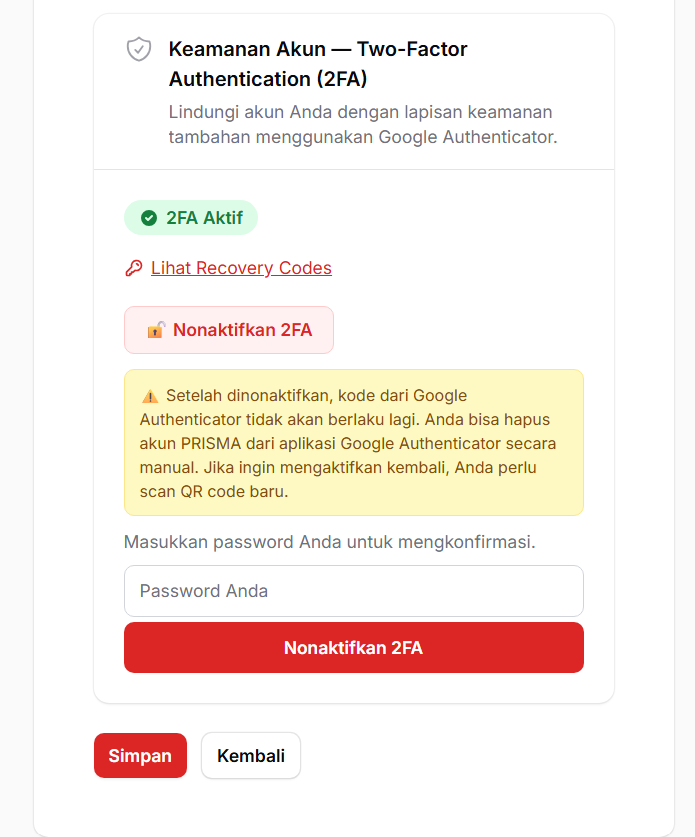Select the Keamanan Akun card header
The image size is (695, 837).
pos(353,90)
